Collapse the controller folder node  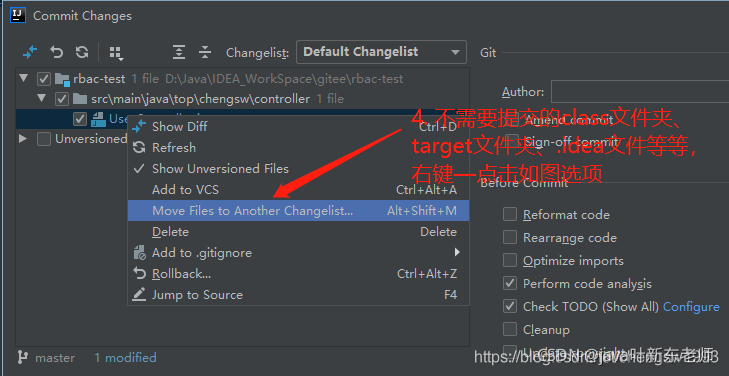click(x=42, y=98)
